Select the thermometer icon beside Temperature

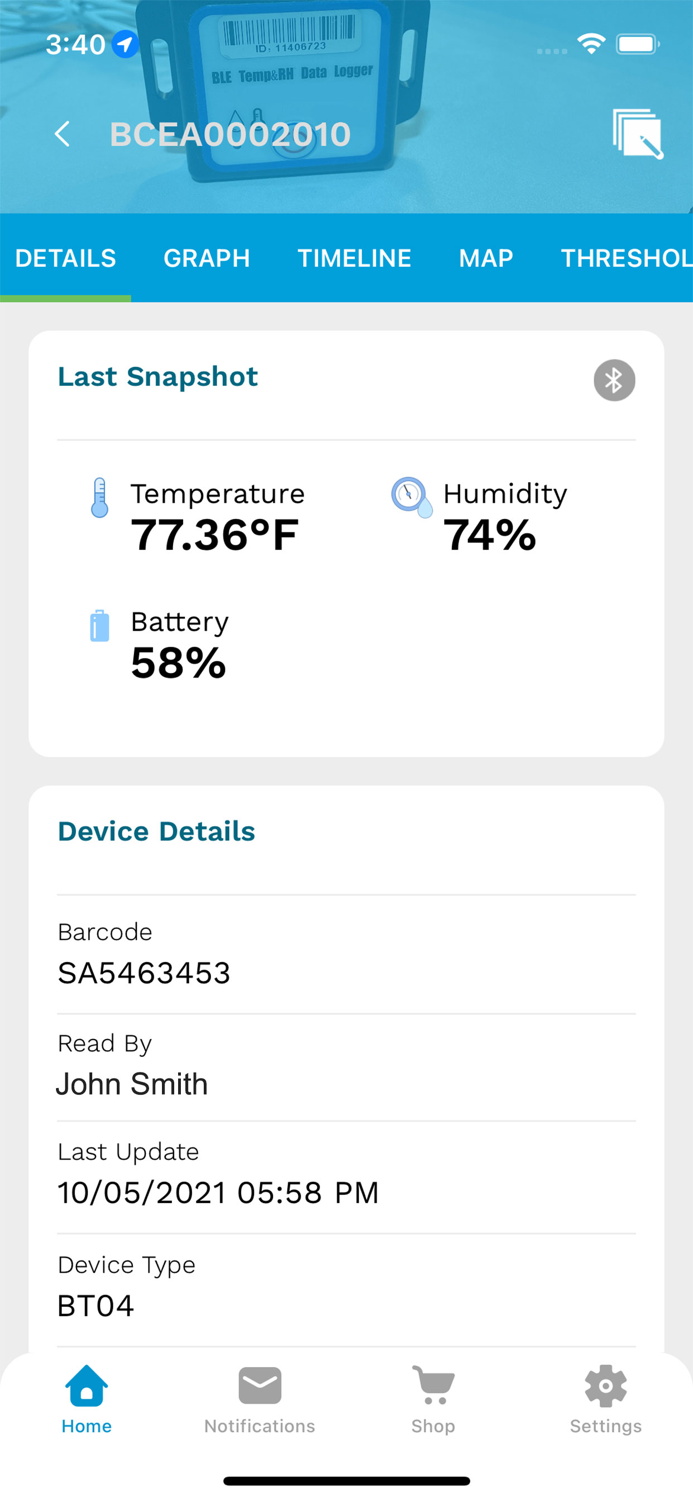click(x=99, y=496)
